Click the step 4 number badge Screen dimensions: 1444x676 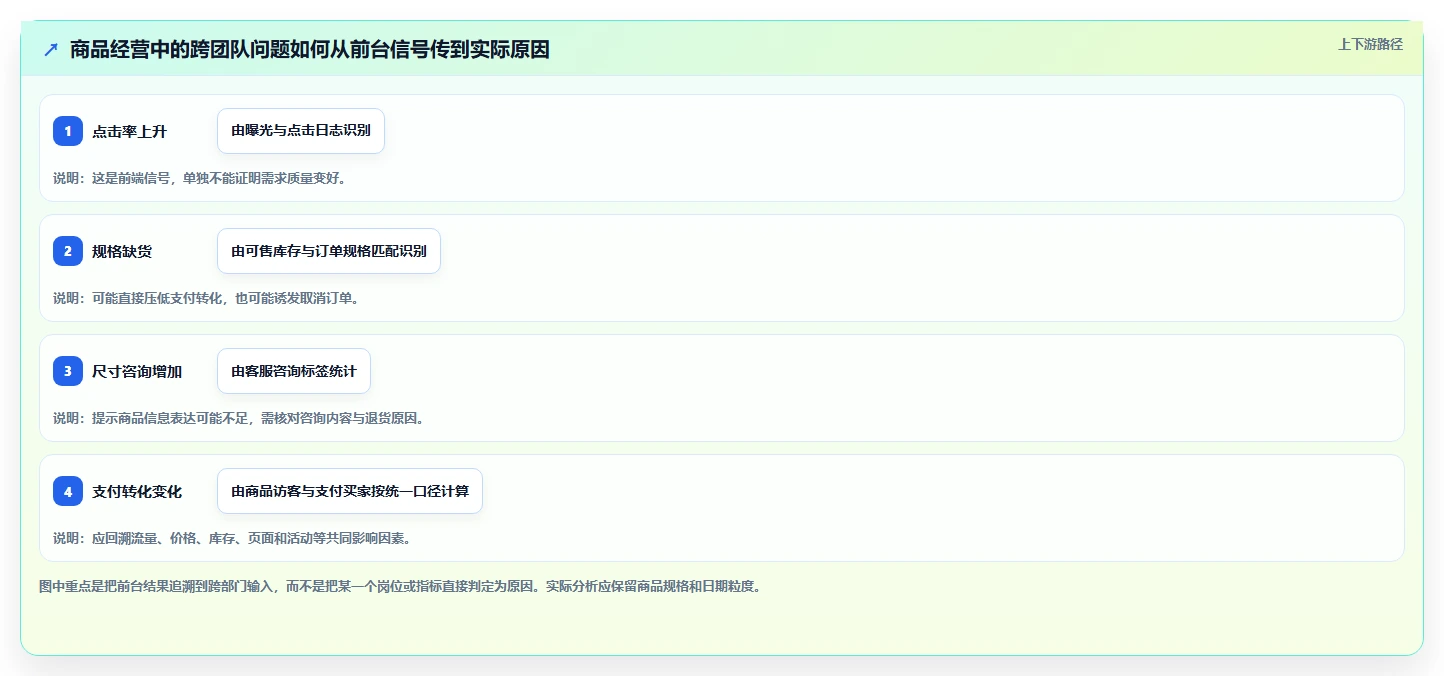[x=68, y=491]
